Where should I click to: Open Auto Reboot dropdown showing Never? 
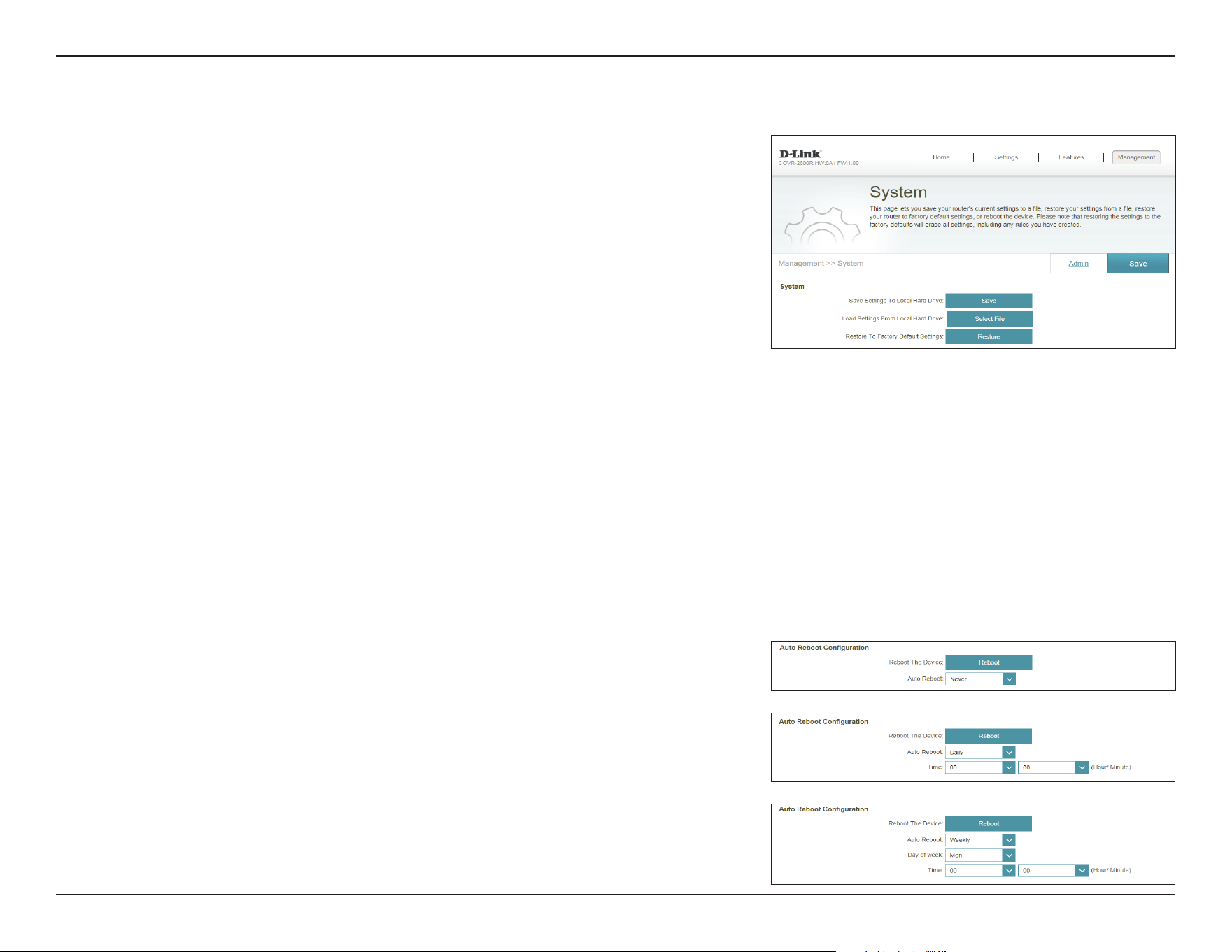point(980,679)
